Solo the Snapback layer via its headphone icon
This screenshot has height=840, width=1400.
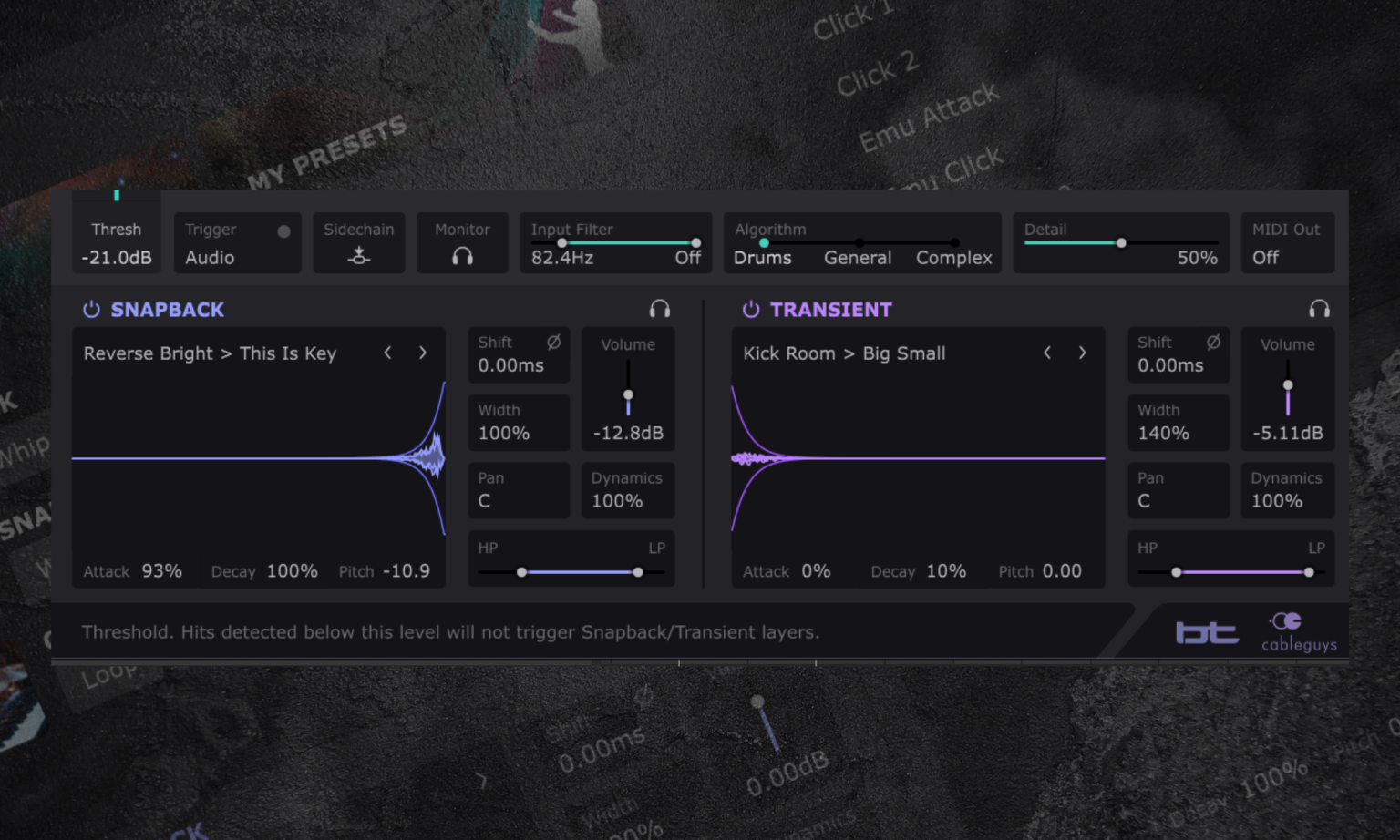(x=660, y=309)
